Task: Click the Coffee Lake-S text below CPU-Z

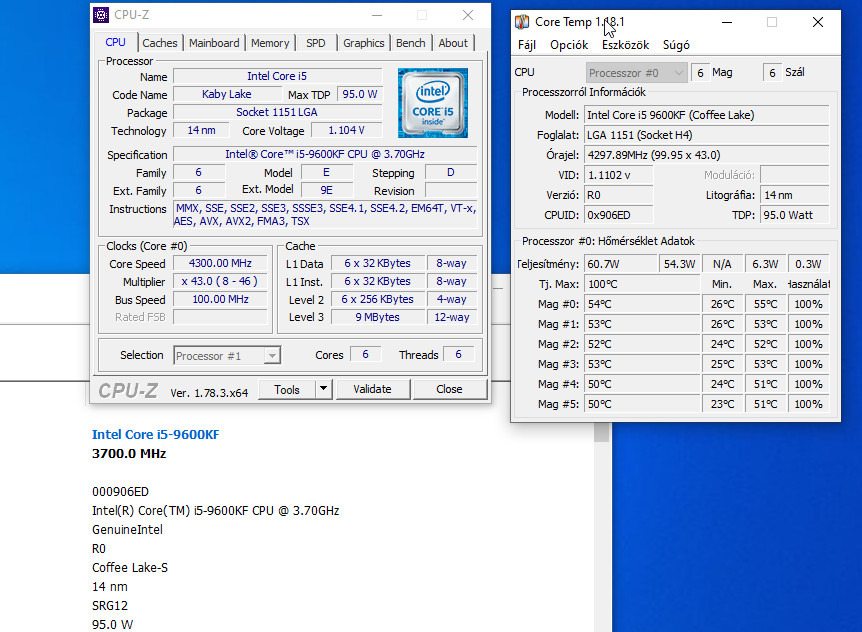Action: [x=130, y=568]
